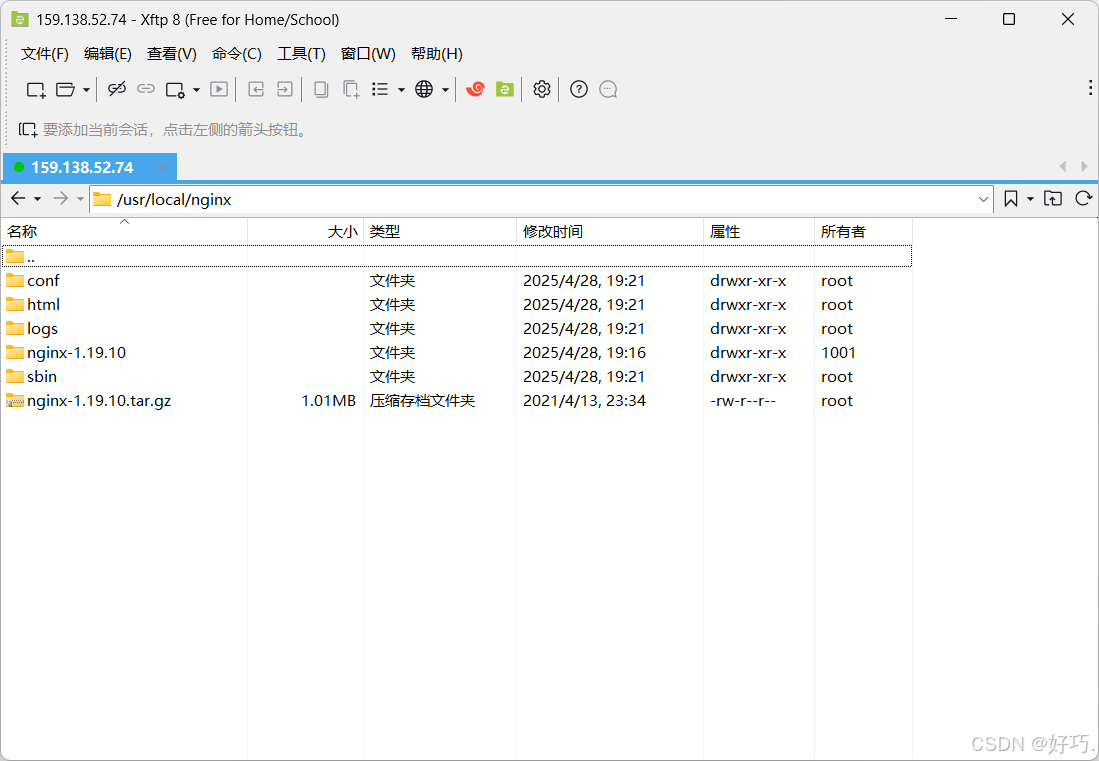Screen dimensions: 1099x761
Task: Click the new file pane icon
Action: (351, 89)
